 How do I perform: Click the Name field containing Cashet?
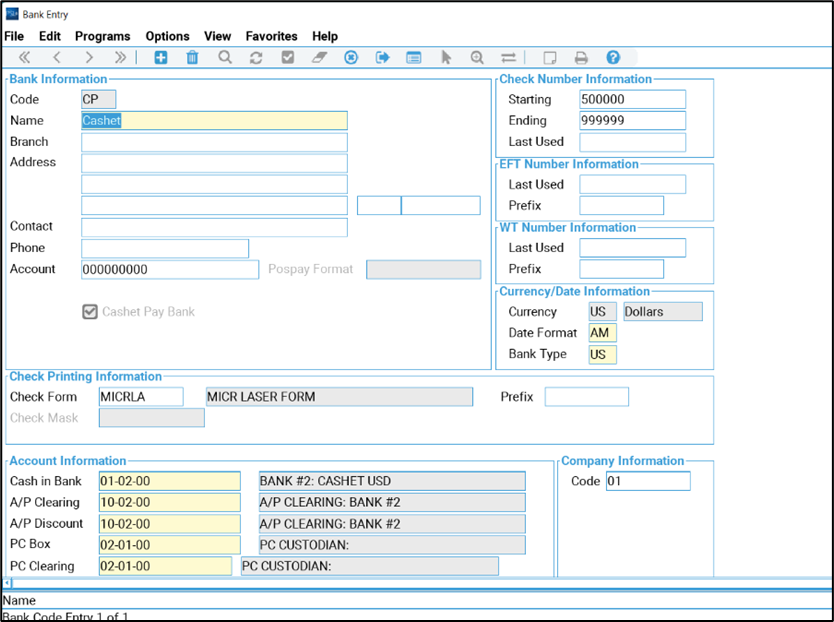point(214,121)
